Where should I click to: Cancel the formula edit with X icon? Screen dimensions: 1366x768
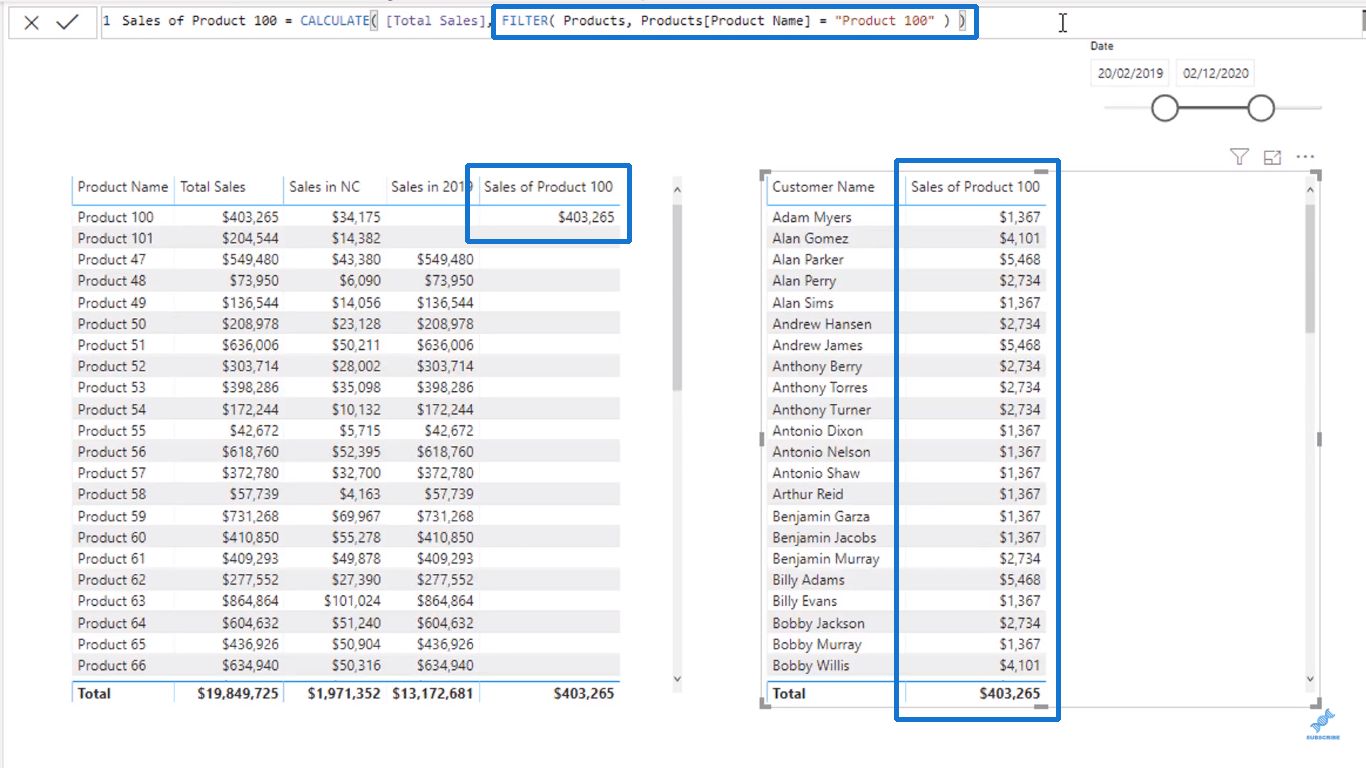32,22
